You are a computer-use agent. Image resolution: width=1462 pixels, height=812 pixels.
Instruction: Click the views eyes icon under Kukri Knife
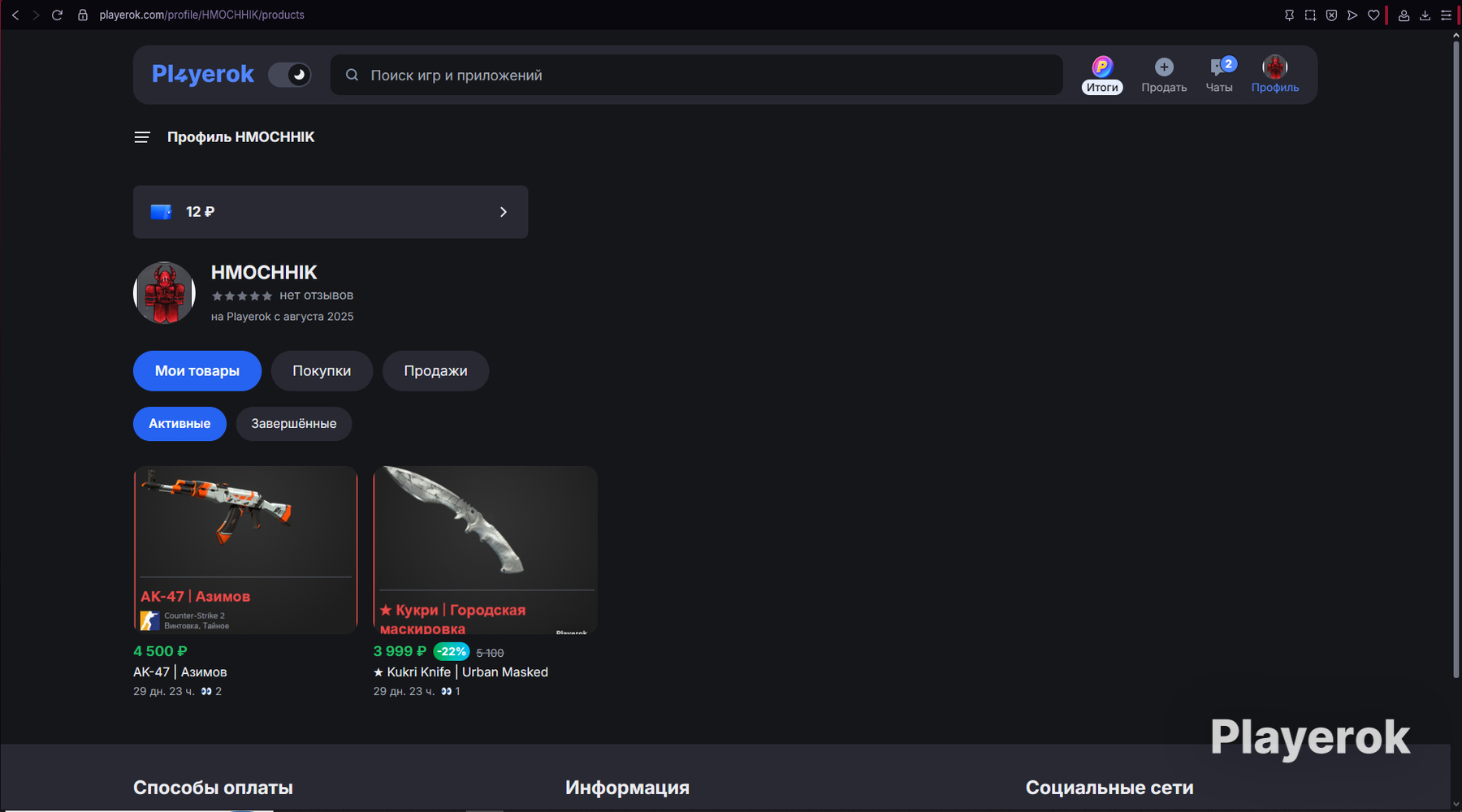tap(447, 692)
